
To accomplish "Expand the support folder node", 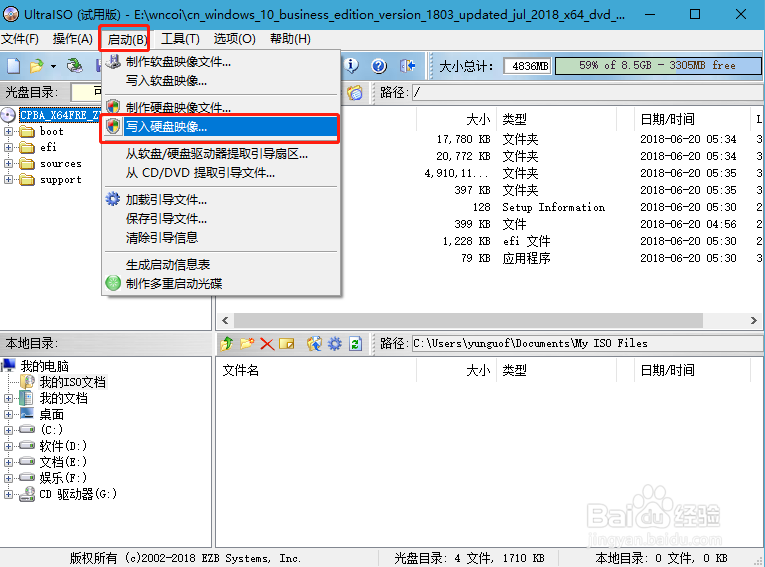I will pyautogui.click(x=8, y=180).
